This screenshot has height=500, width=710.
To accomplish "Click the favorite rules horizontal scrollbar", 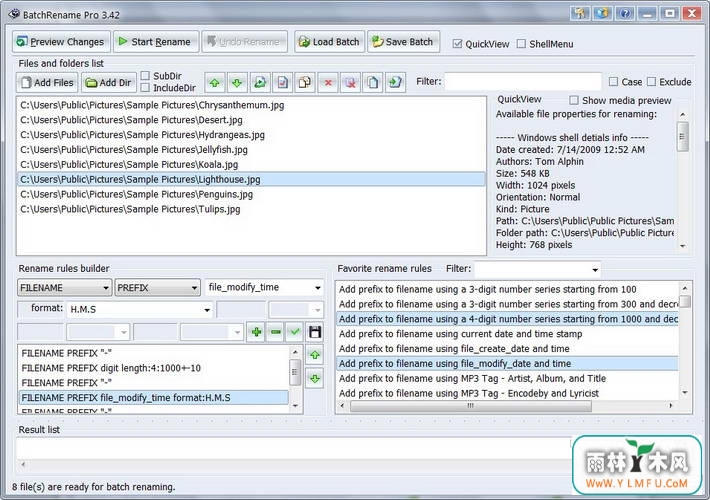I will coord(471,406).
